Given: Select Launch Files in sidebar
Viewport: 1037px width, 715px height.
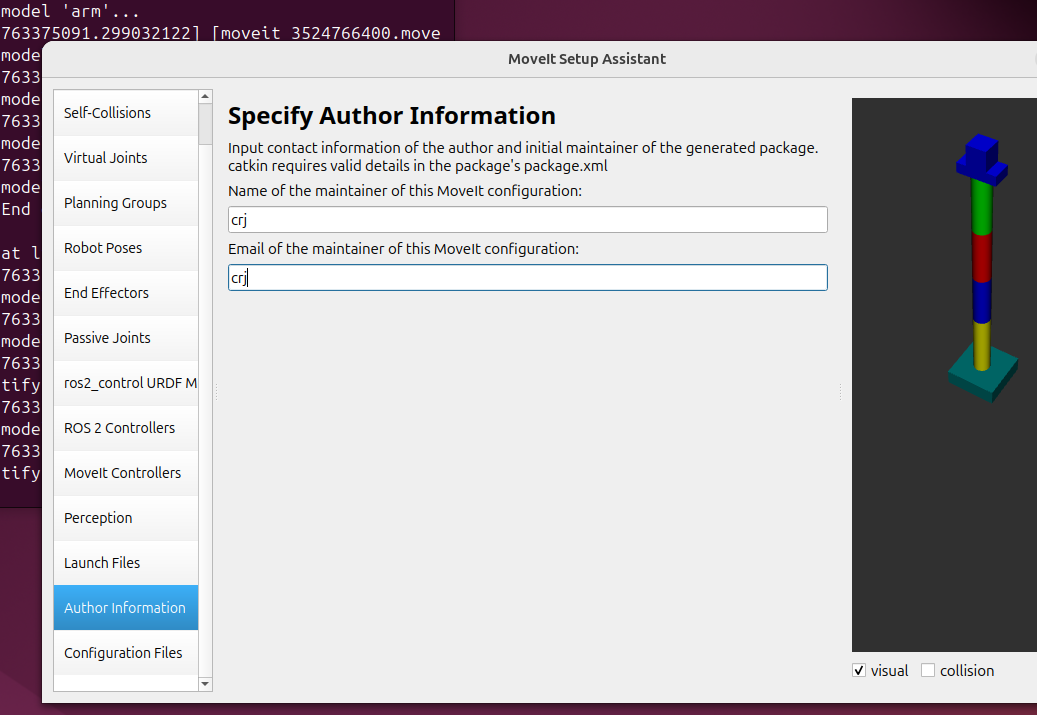Looking at the screenshot, I should click(126, 563).
